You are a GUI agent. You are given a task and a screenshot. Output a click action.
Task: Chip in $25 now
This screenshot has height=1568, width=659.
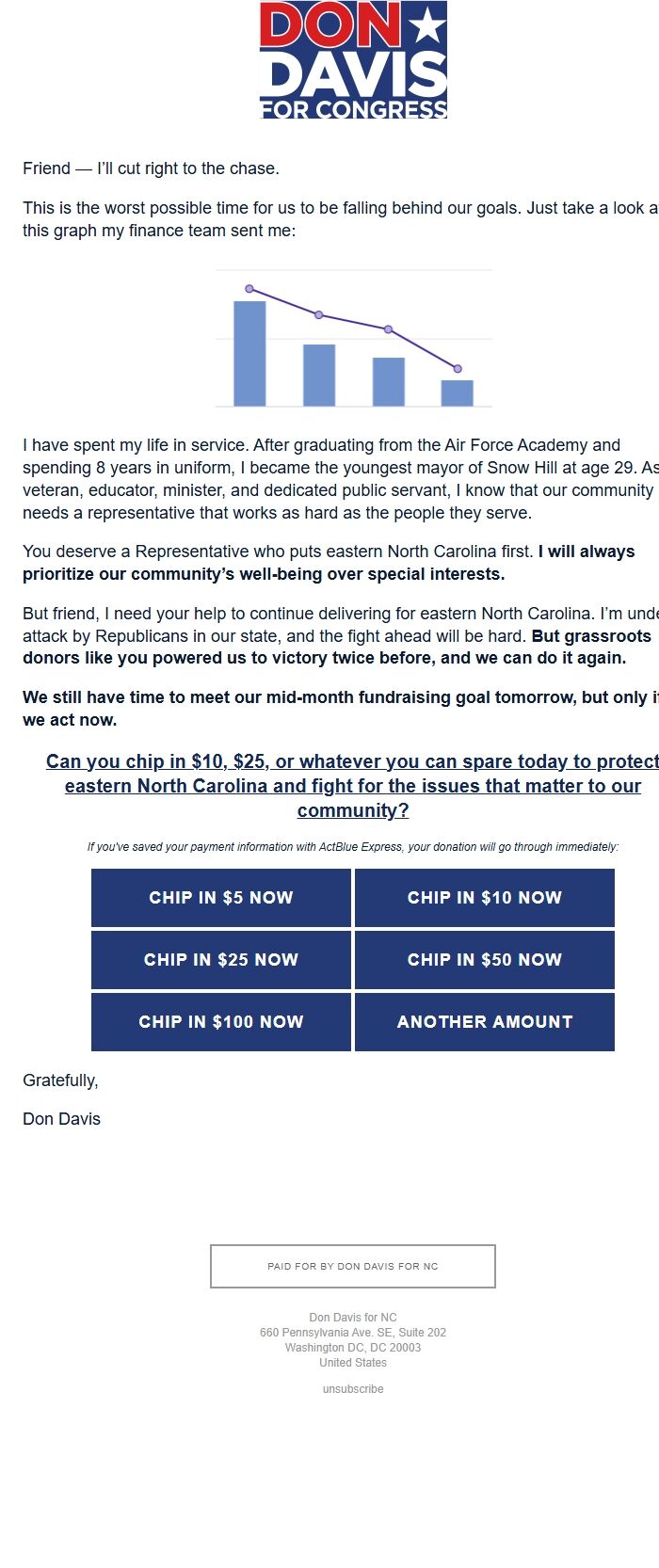click(220, 959)
